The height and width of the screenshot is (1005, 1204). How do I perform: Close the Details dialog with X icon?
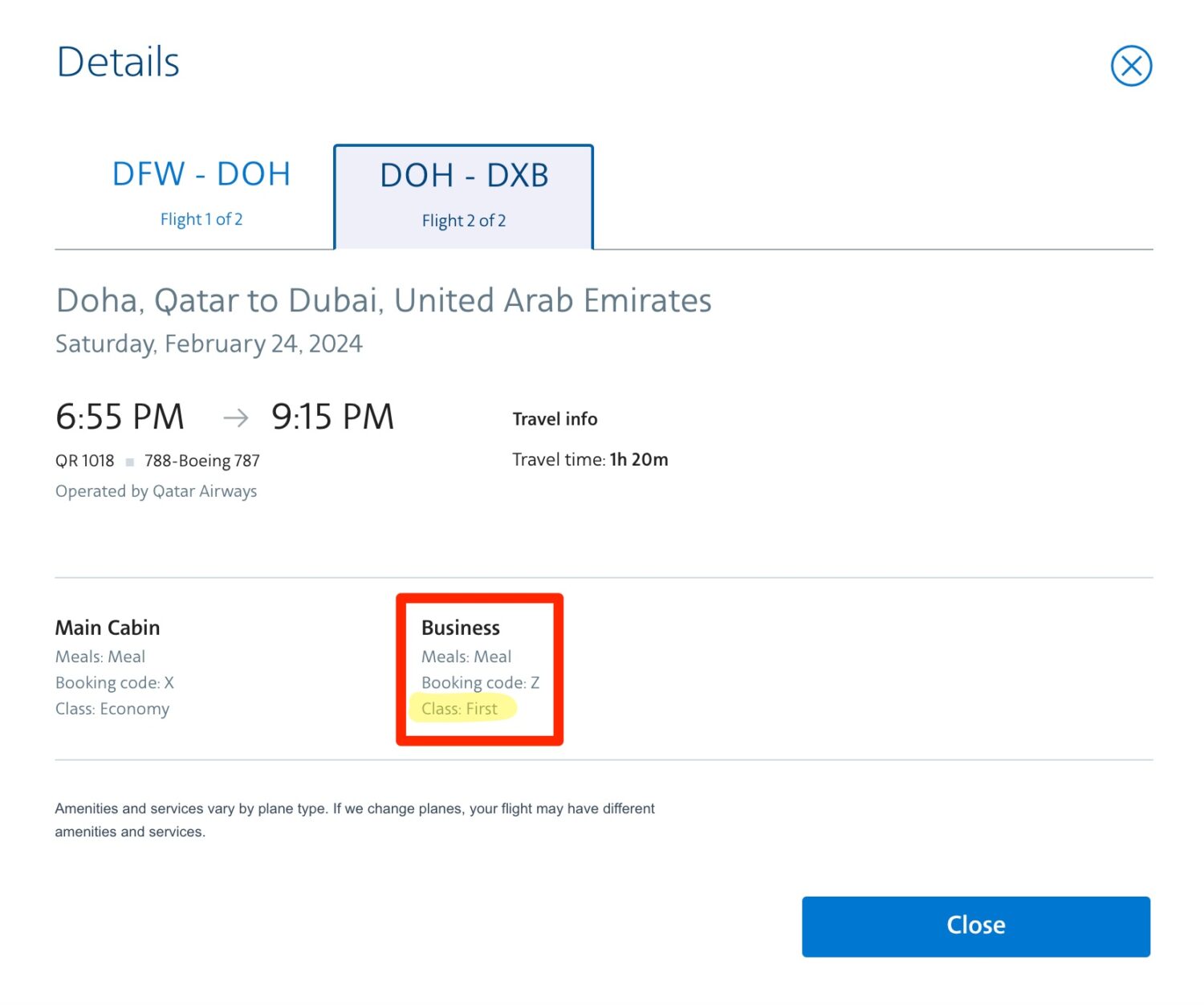(x=1130, y=66)
